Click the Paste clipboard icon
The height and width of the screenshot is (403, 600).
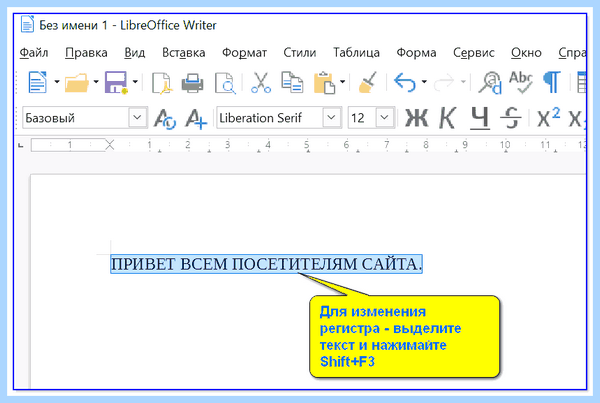[x=324, y=83]
